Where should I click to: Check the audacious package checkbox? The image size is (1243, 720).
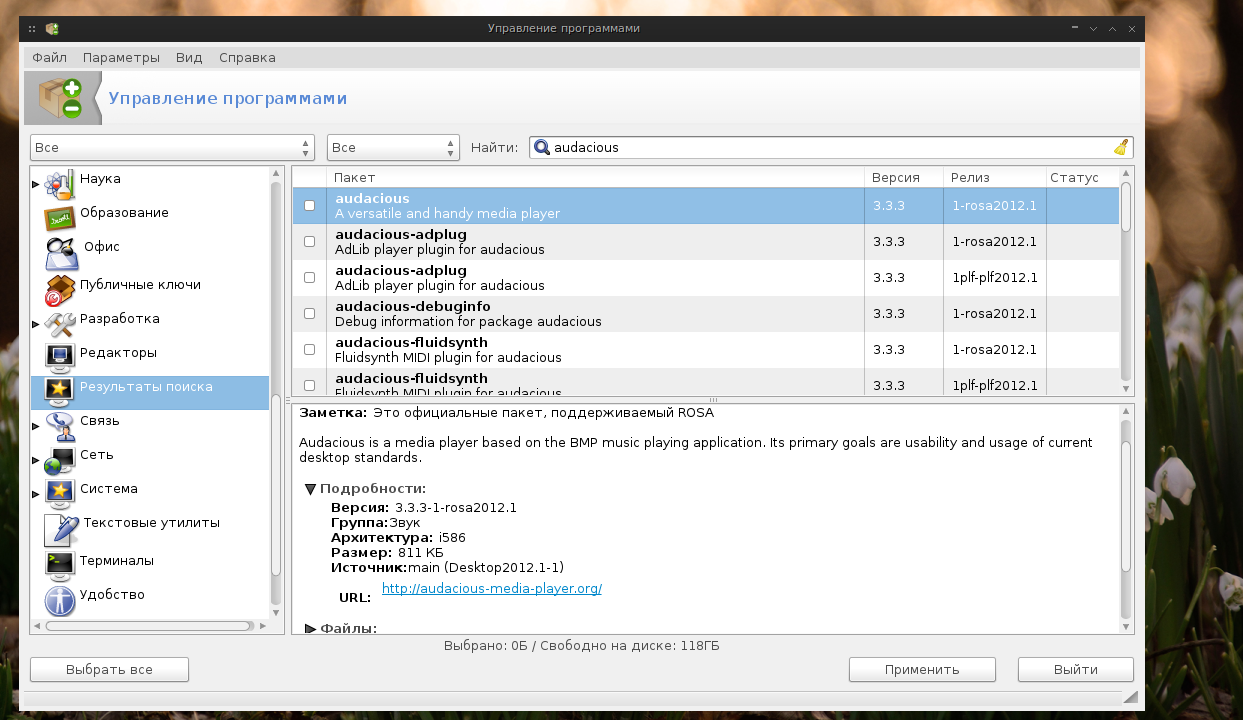[x=309, y=206]
